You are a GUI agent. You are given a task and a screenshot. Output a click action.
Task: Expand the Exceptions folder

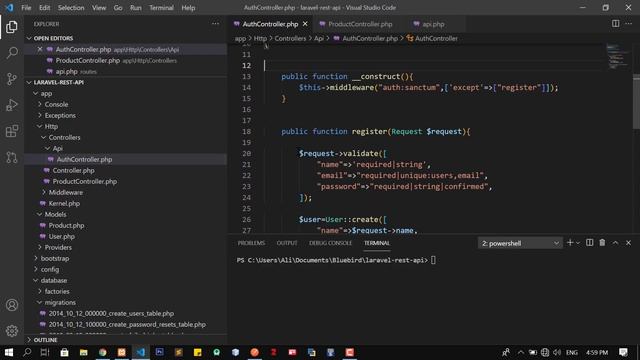click(x=60, y=116)
